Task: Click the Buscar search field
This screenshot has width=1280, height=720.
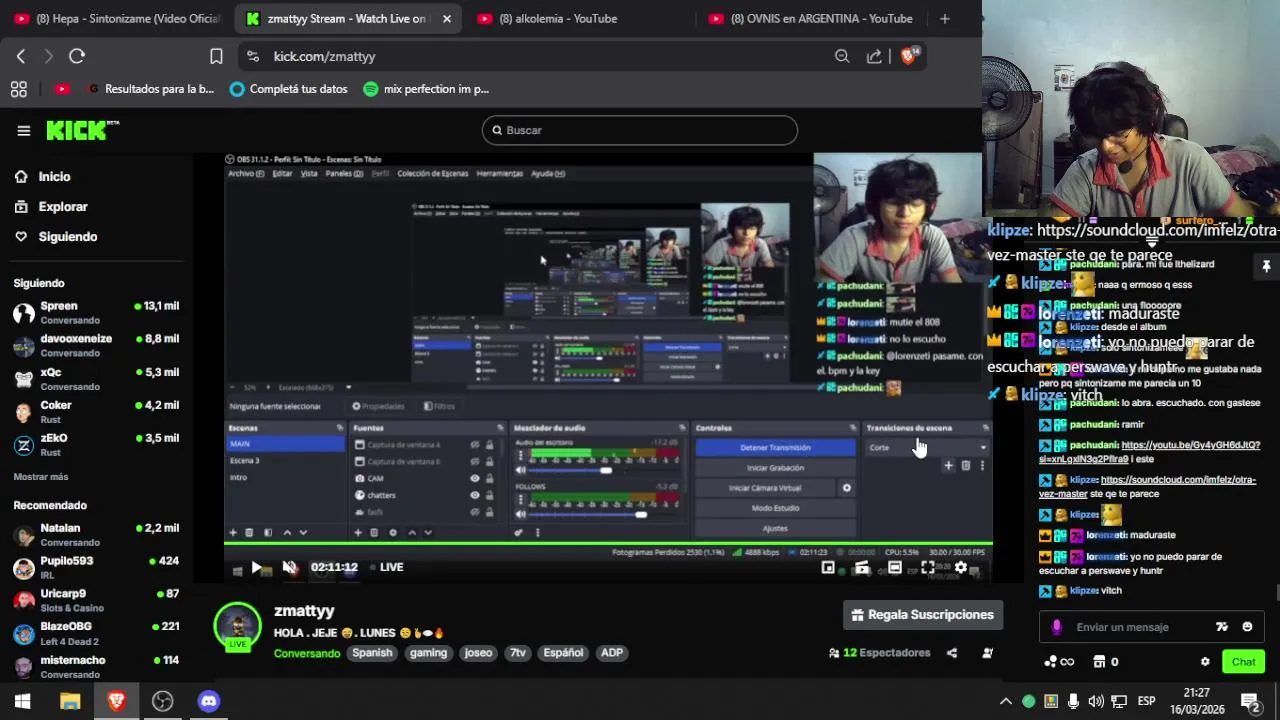Action: (640, 130)
